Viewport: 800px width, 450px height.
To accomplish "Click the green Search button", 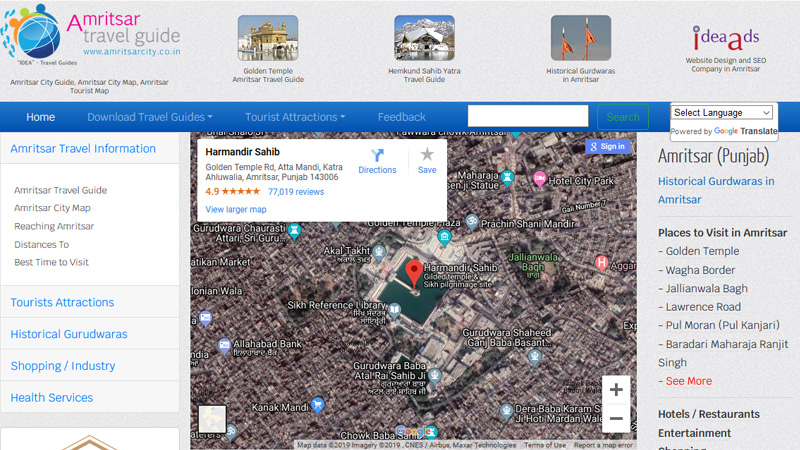I will (x=623, y=117).
